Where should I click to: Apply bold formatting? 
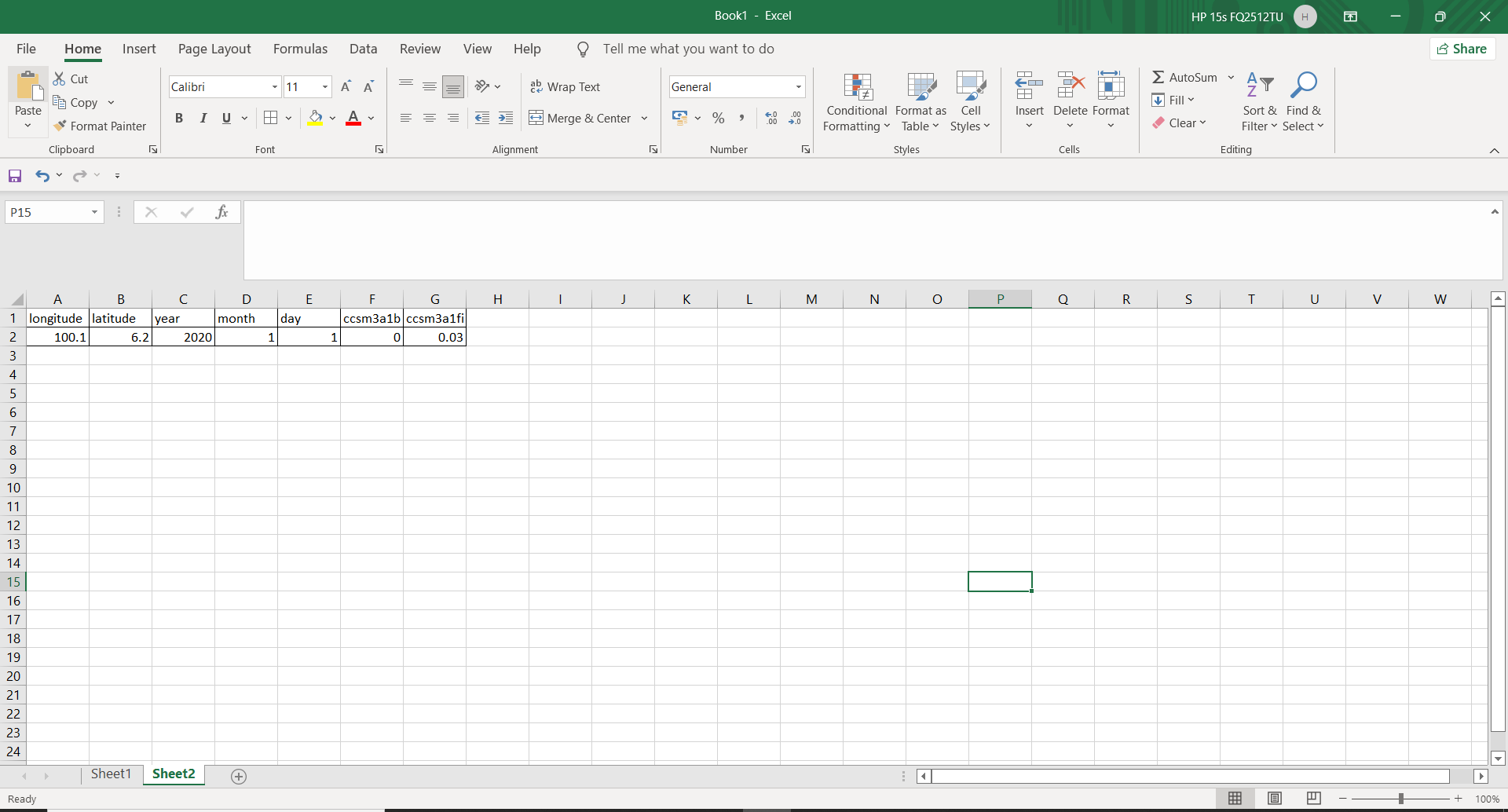pyautogui.click(x=178, y=118)
